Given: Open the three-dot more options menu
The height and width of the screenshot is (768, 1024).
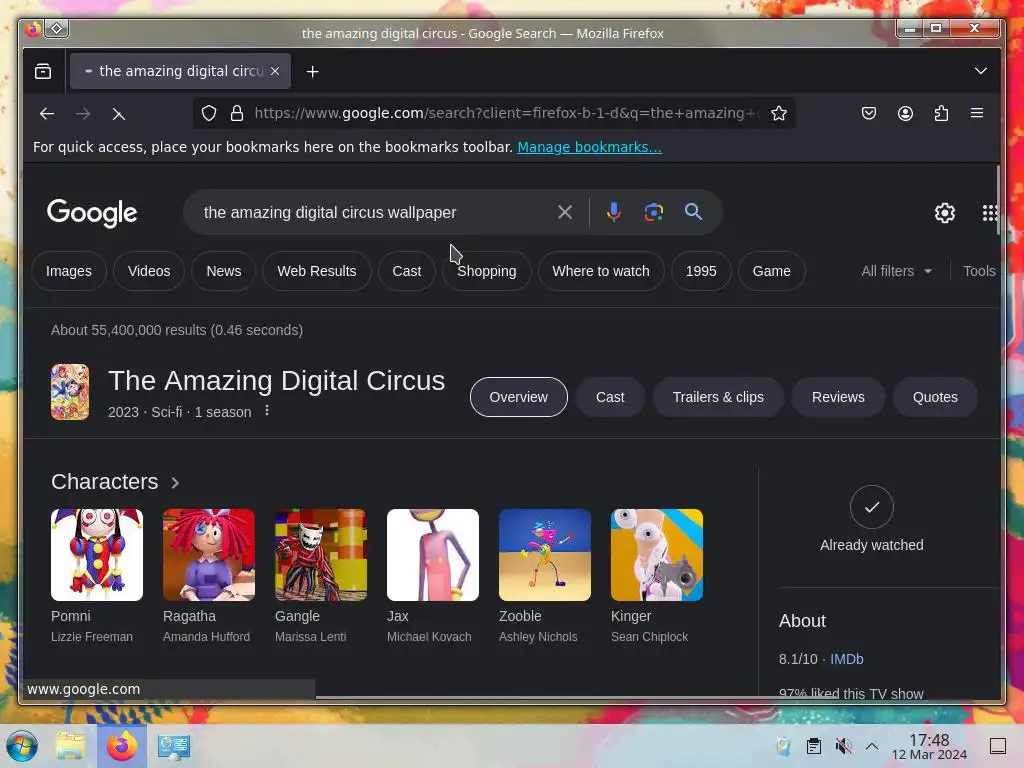Looking at the screenshot, I should pos(266,411).
